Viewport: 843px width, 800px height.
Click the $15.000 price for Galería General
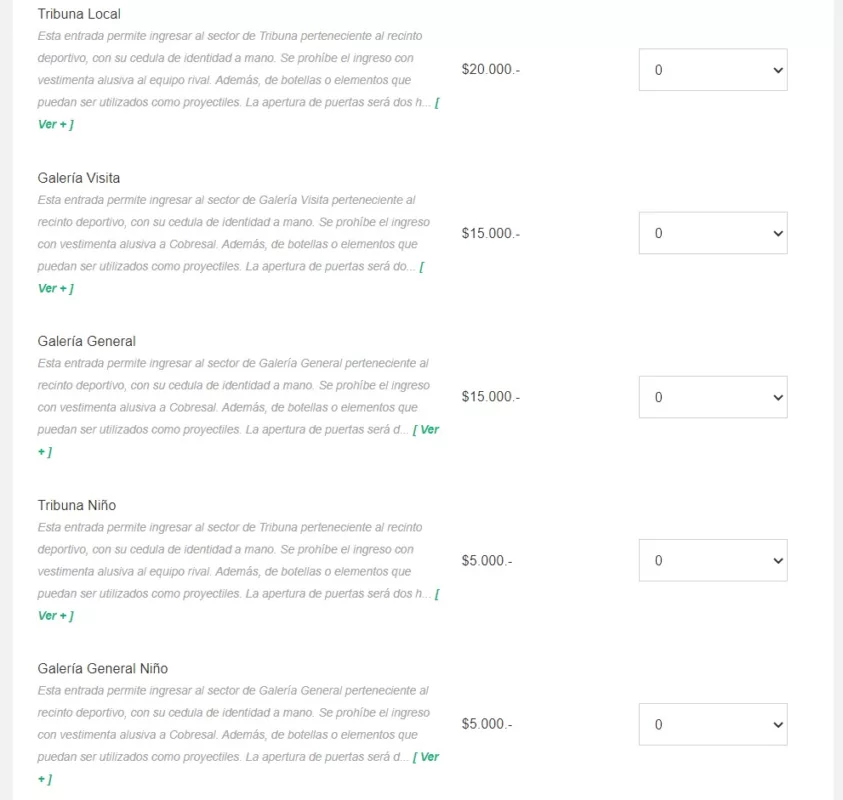pos(490,397)
